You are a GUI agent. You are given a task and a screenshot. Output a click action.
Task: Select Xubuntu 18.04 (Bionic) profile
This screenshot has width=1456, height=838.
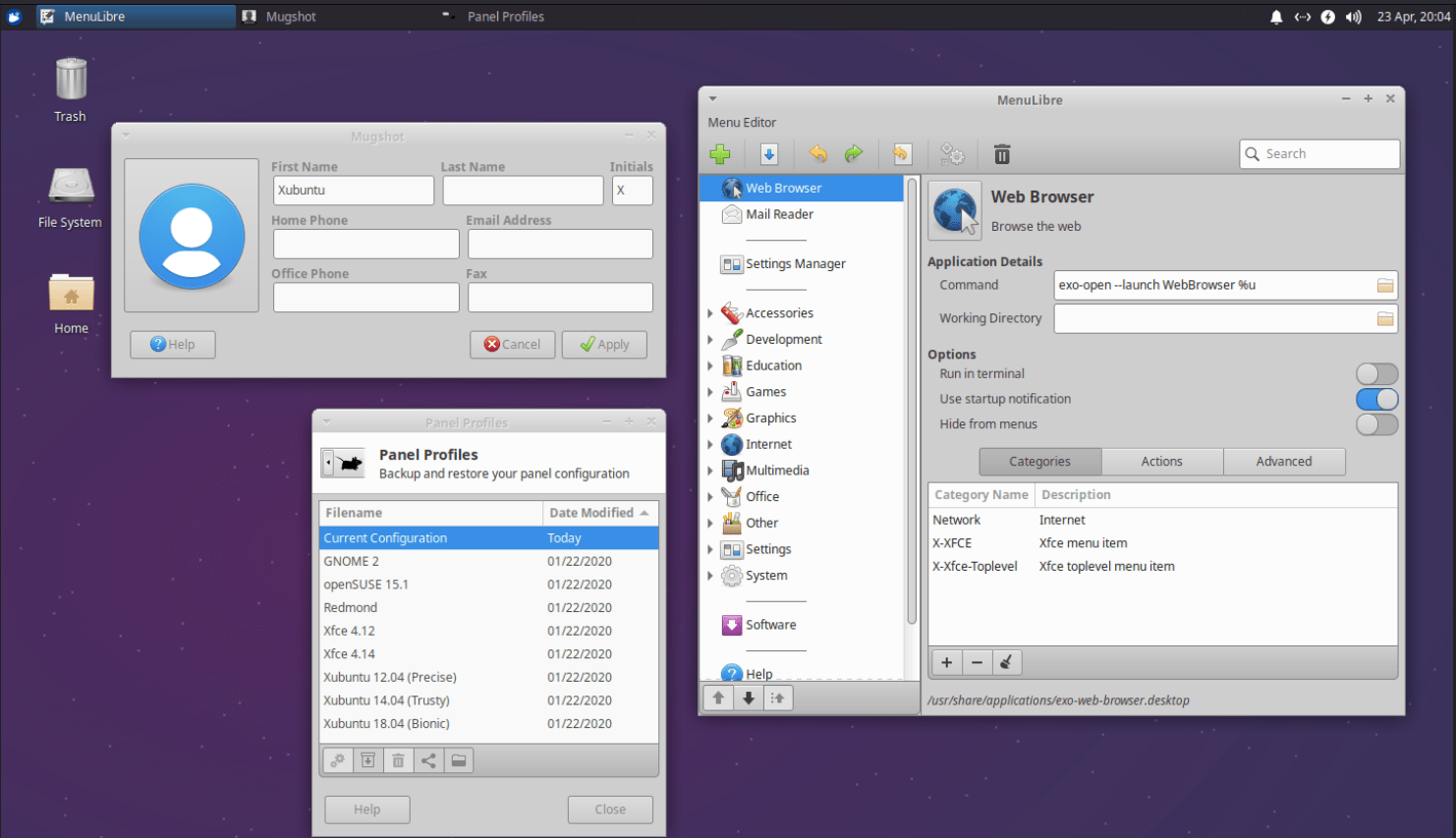point(488,724)
